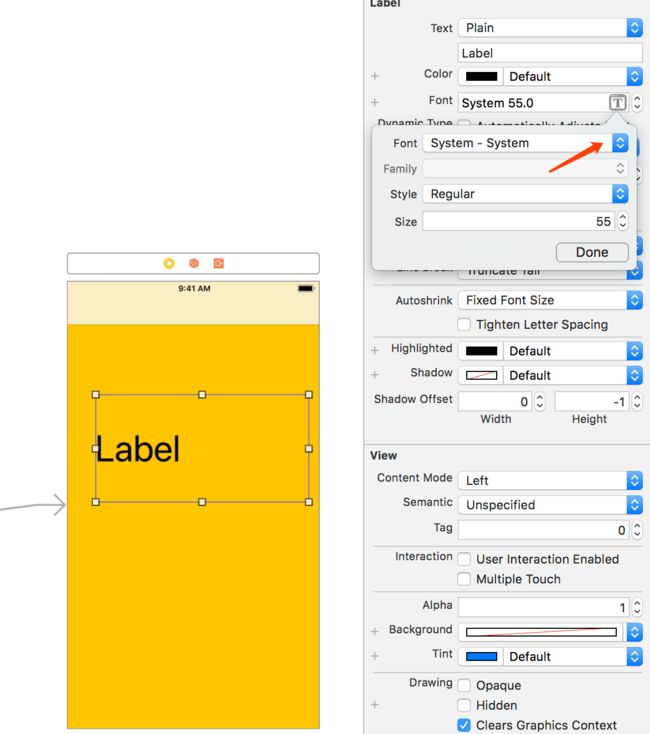Viewport: 650px width, 734px height.
Task: Click the bottom-right handle of Label selection
Action: coord(309,502)
